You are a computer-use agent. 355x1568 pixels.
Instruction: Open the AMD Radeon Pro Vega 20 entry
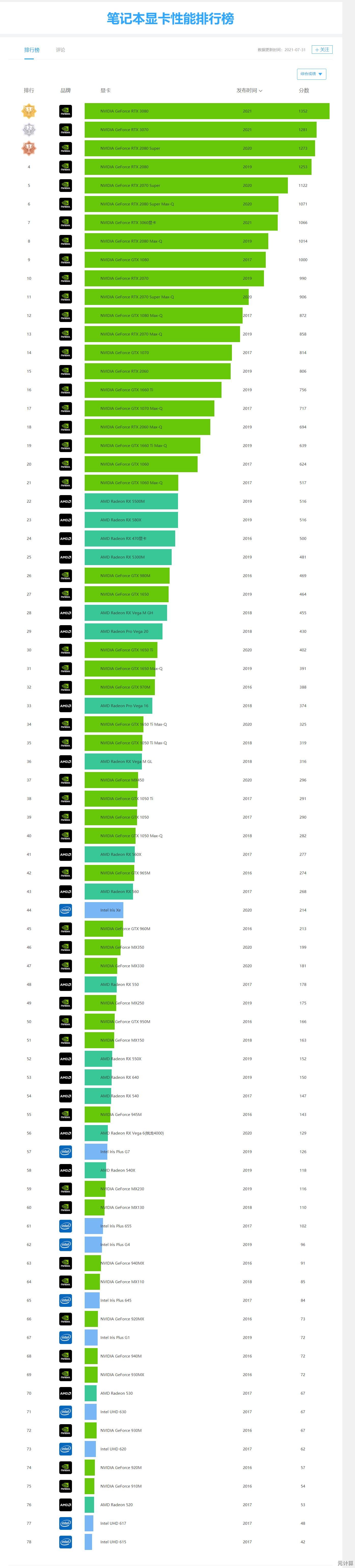coord(124,631)
